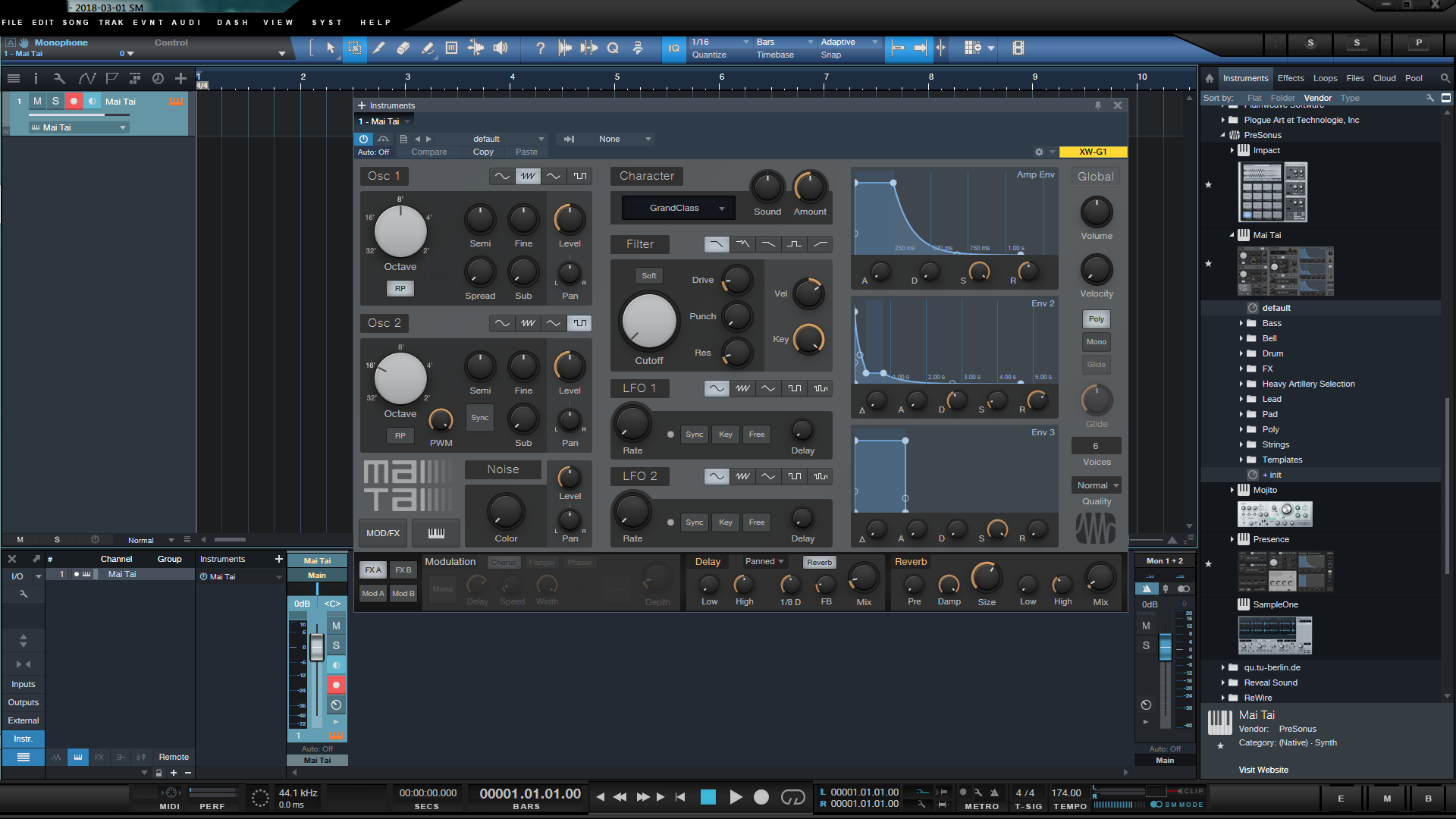Open the Quantize 1/16 dropdown

tap(720, 42)
